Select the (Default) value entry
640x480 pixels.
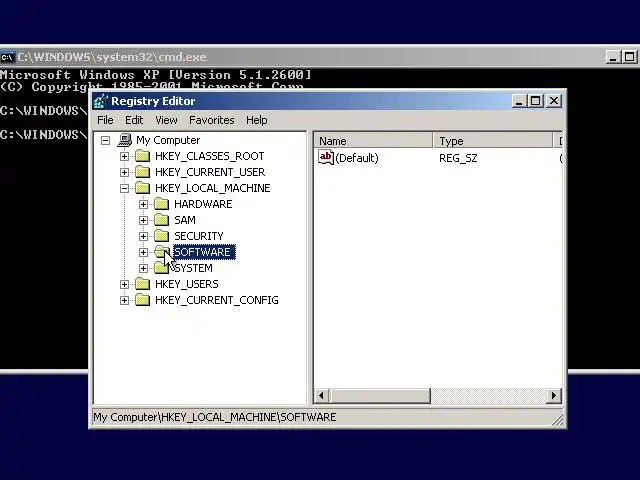coord(357,158)
